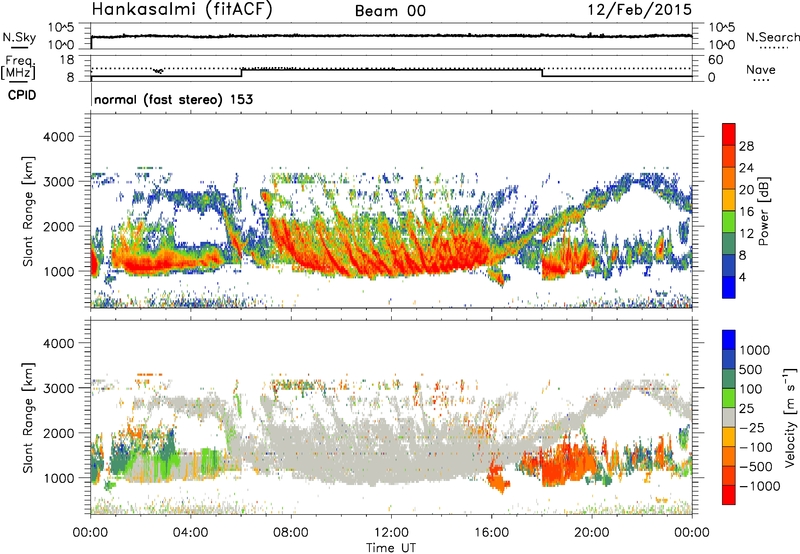Click the velocity colorbar value '1000'
This screenshot has height=554, width=800.
pyautogui.click(x=755, y=350)
